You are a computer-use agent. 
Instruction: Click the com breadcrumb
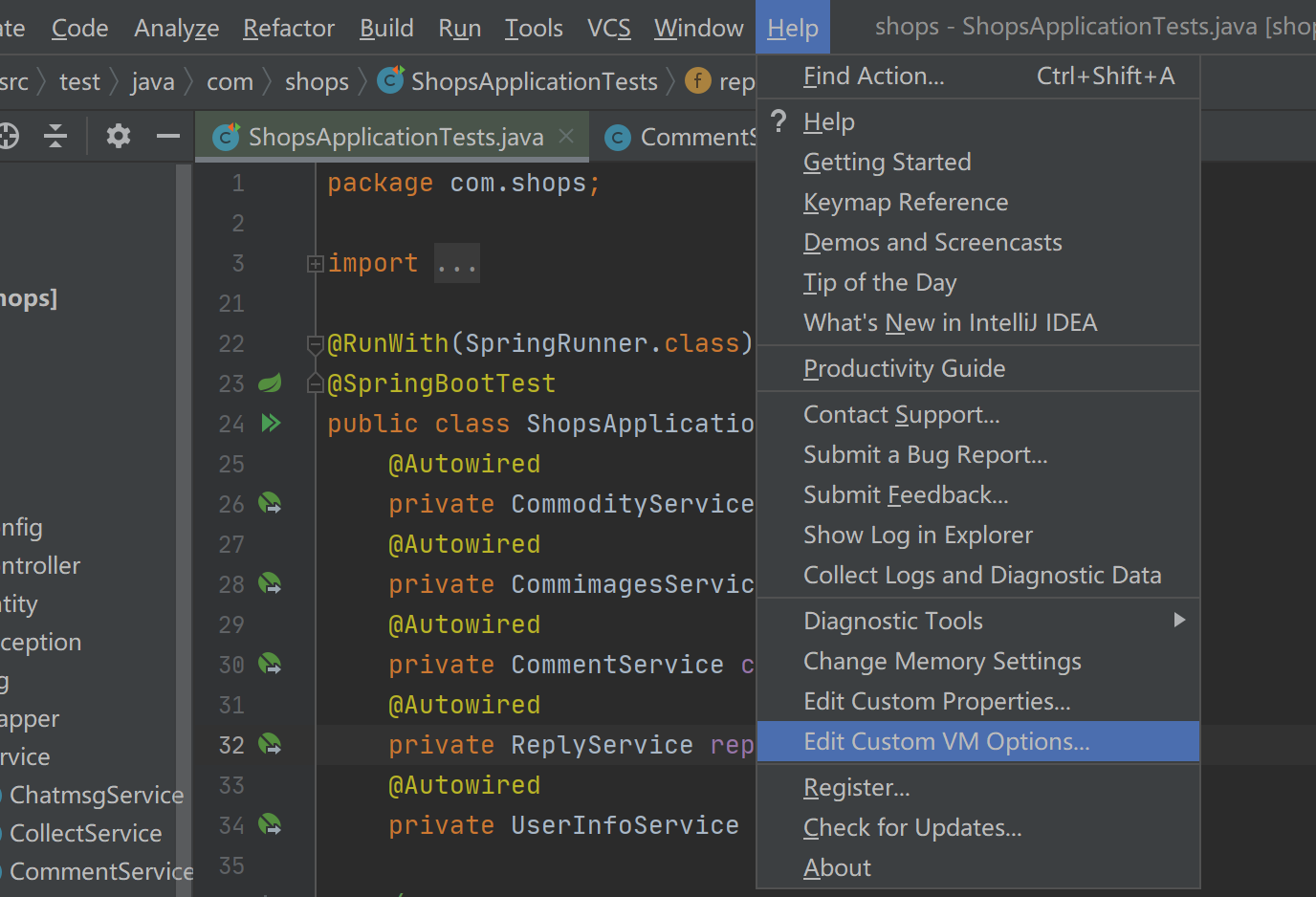[x=230, y=81]
